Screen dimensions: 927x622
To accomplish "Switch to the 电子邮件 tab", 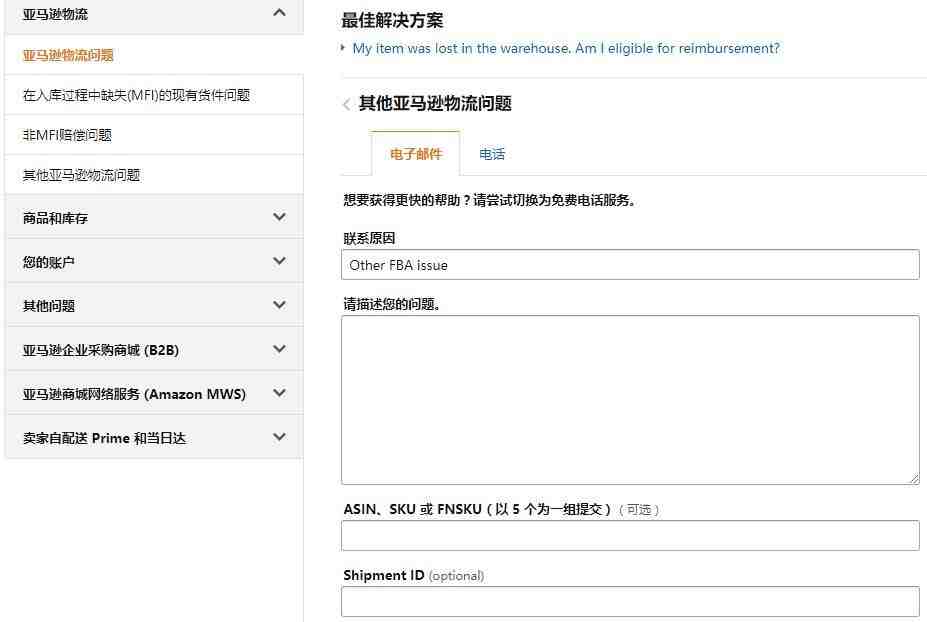I will [x=416, y=154].
